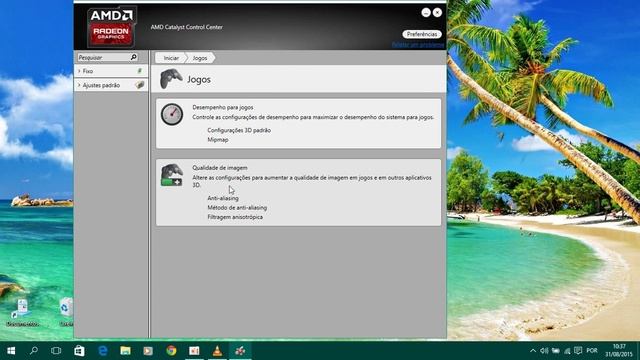Click the blue link under Preferências

[418, 44]
